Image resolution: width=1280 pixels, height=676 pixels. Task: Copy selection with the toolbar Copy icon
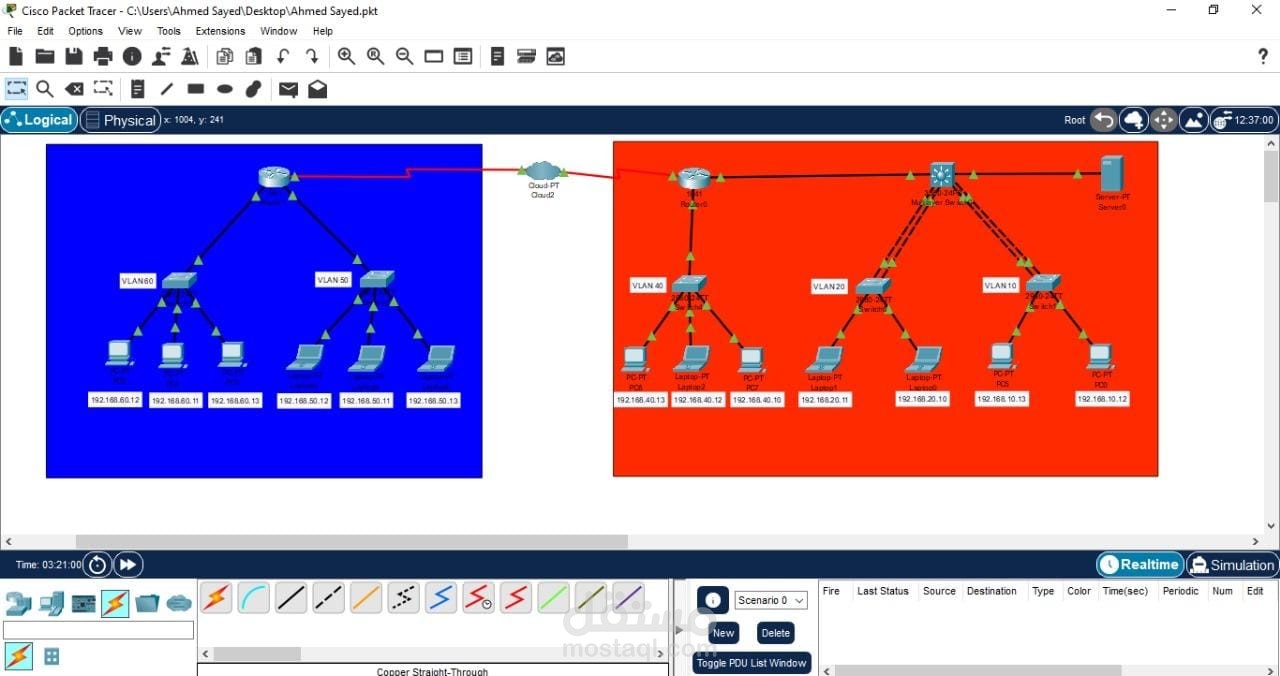225,57
